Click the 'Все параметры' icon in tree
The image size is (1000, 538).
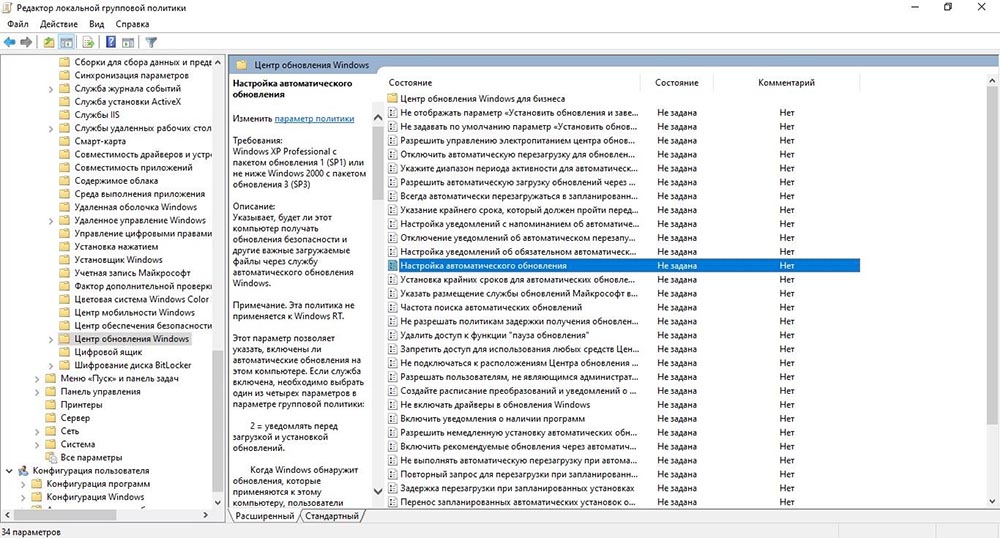[50, 457]
